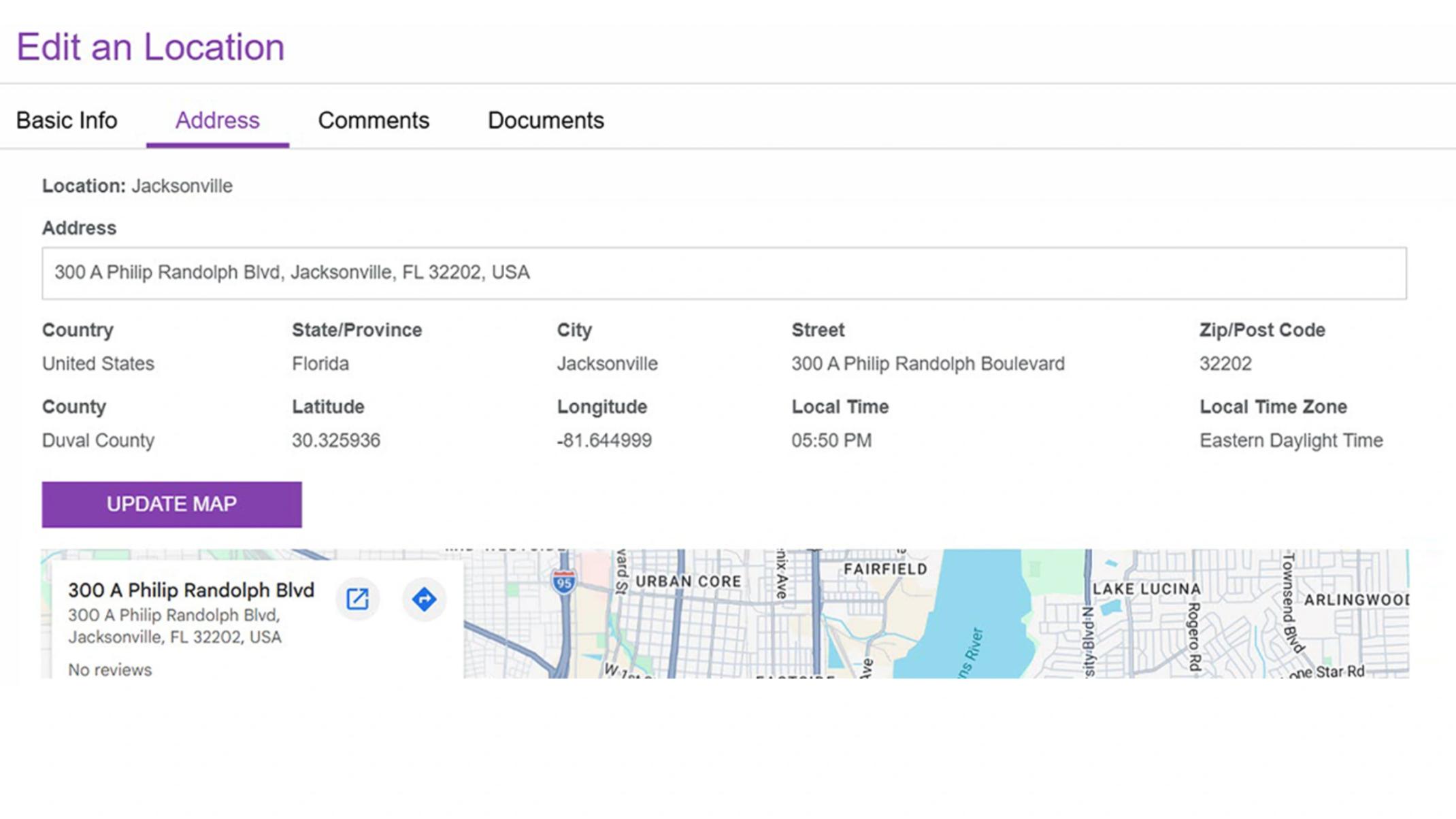Click the Zip/Post Code field label
This screenshot has width=1456, height=819.
pos(1262,330)
